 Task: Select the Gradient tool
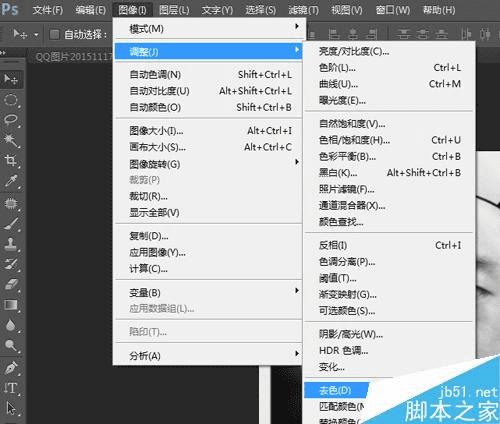[11, 305]
